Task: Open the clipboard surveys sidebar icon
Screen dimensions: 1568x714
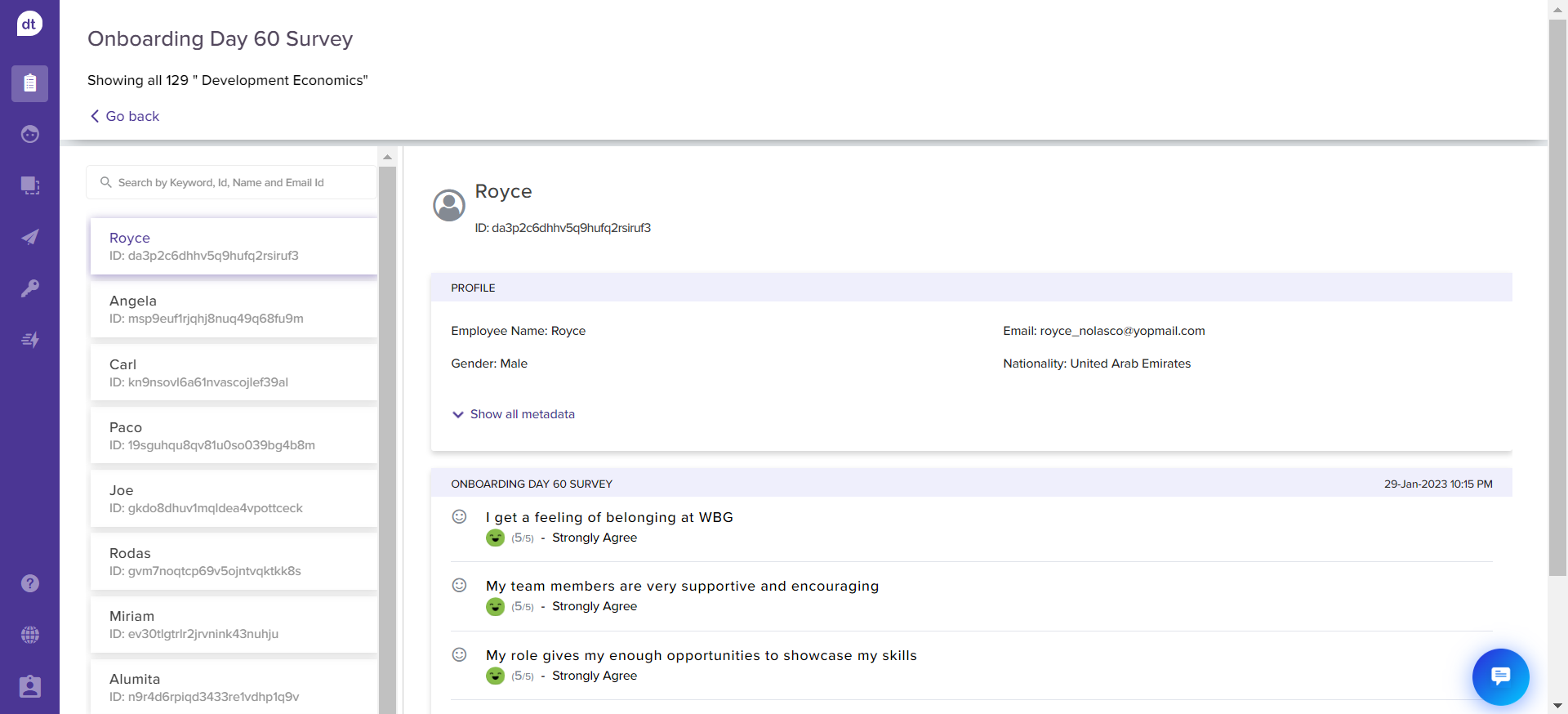Action: [29, 83]
